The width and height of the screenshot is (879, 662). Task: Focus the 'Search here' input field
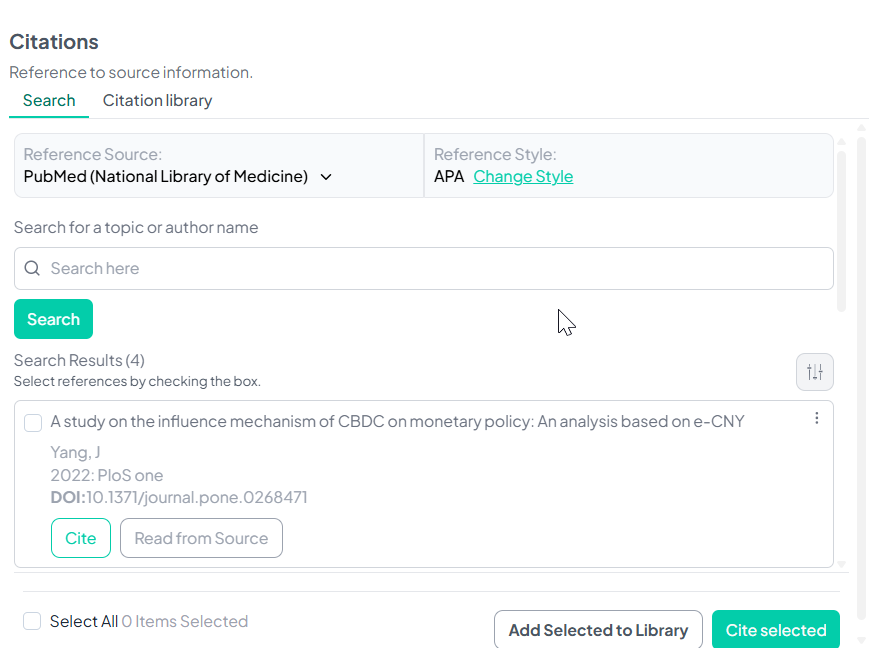pos(430,268)
